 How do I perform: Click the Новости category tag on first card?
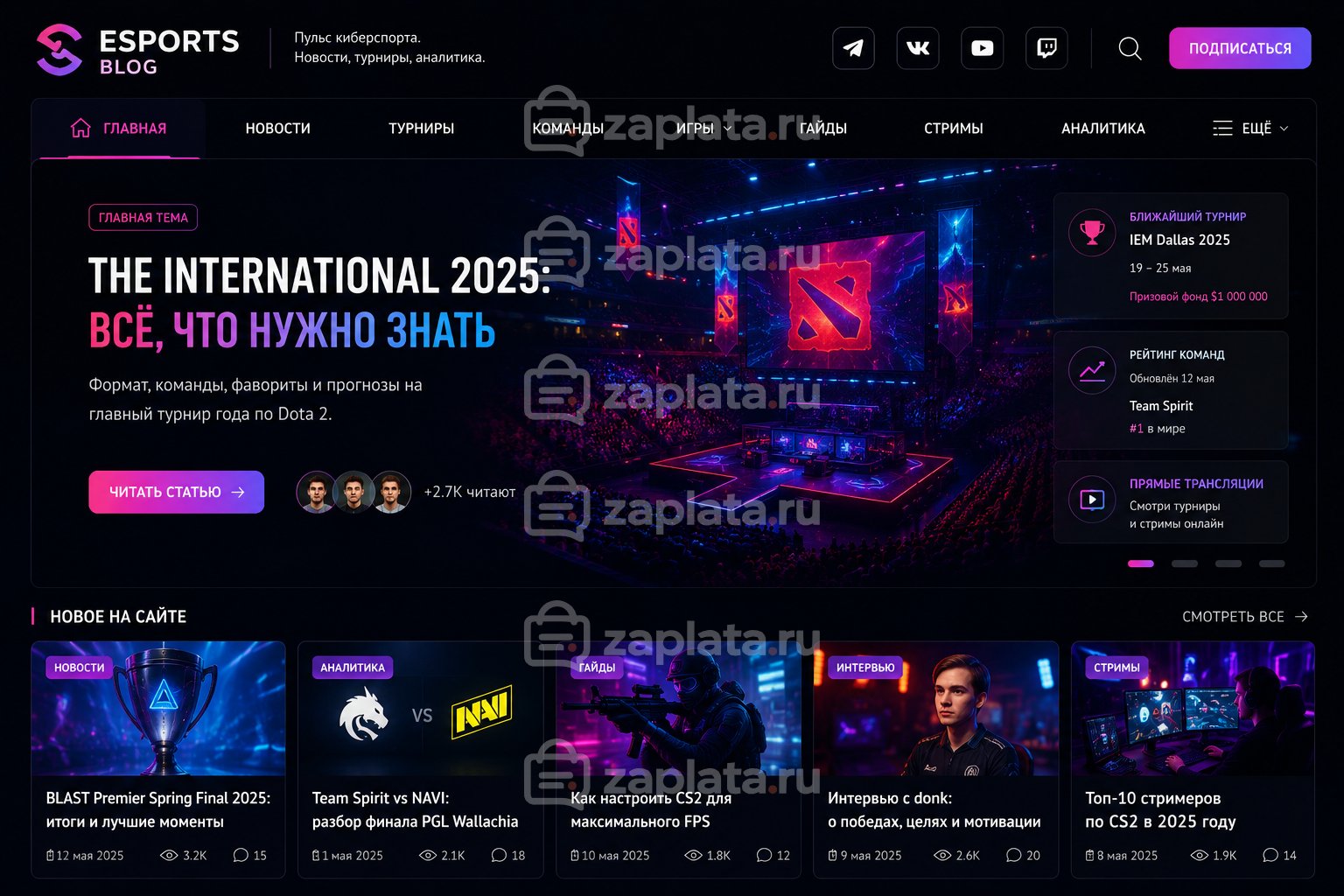(80, 668)
